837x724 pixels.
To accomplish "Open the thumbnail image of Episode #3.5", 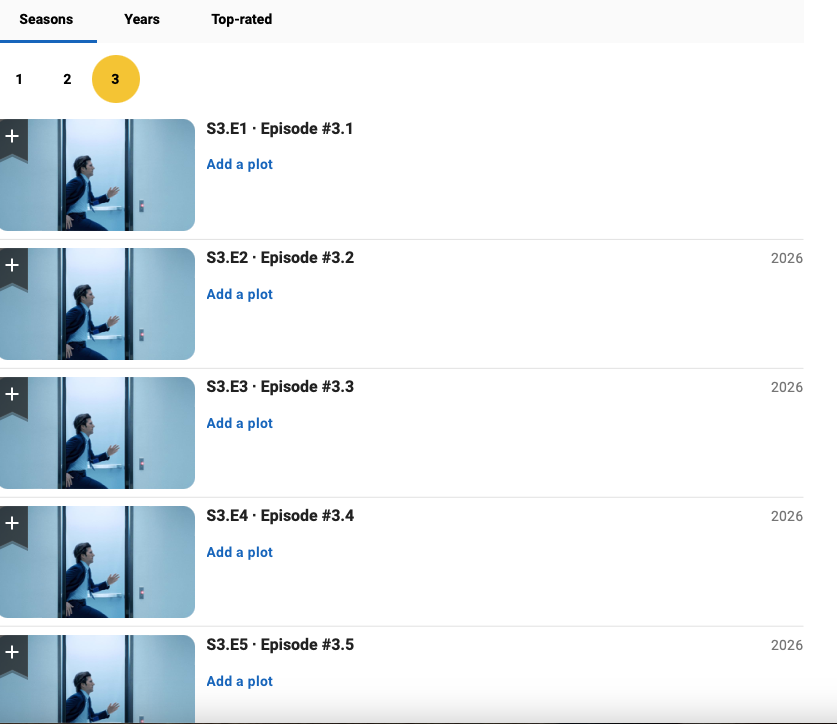I will [x=97, y=679].
